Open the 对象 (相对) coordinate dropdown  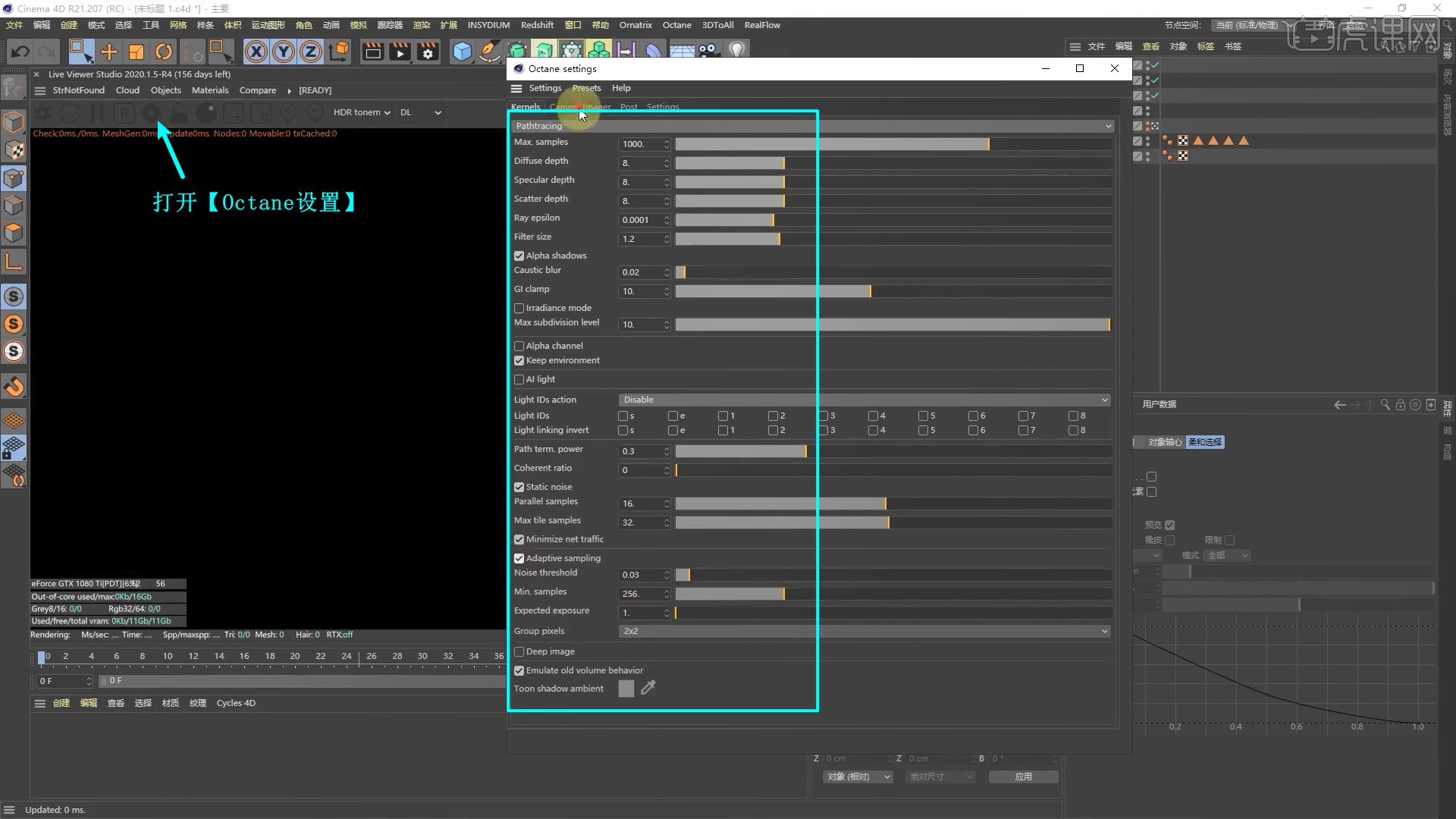click(x=858, y=777)
